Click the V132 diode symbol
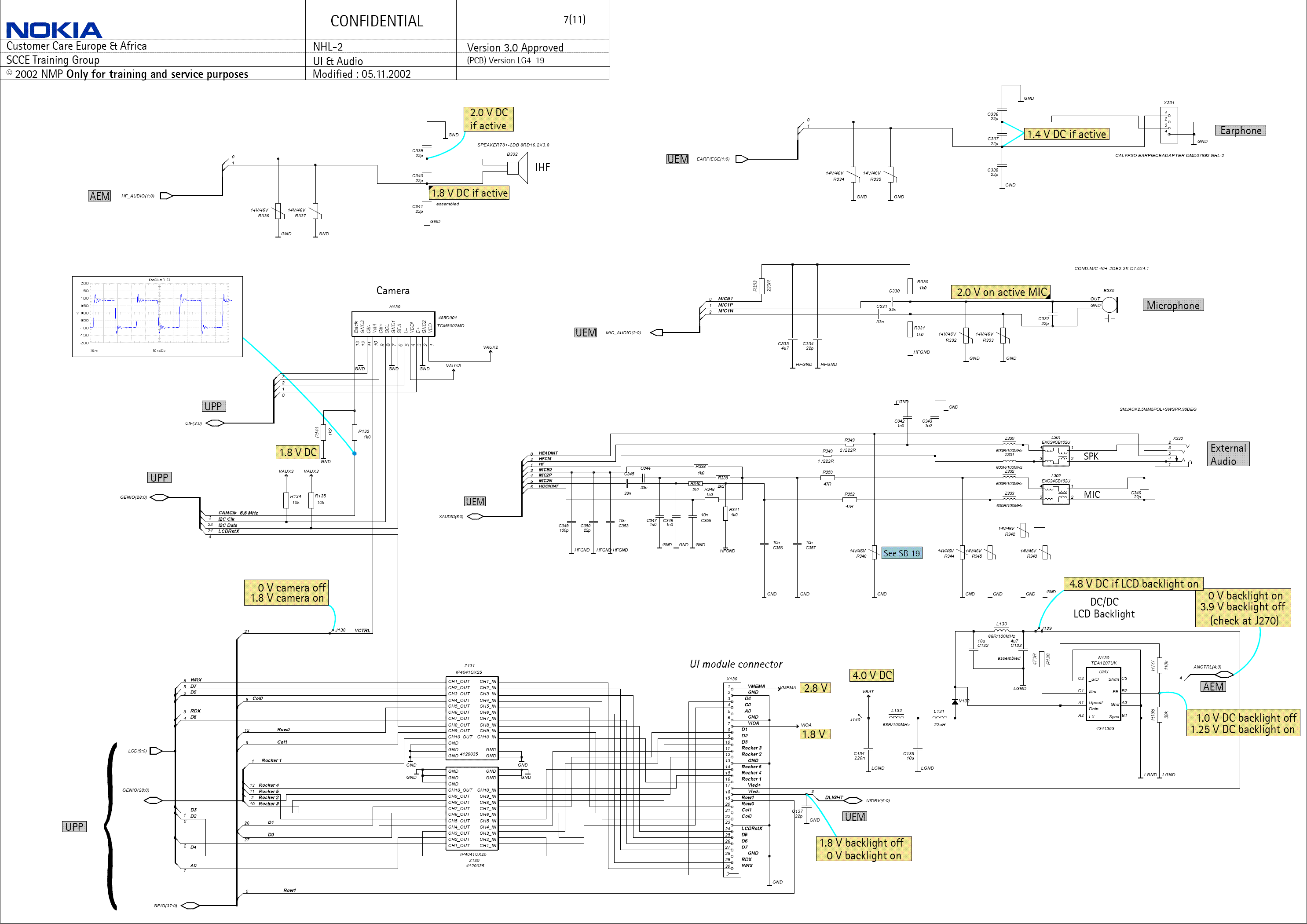Image resolution: width=1307 pixels, height=924 pixels. click(x=955, y=701)
